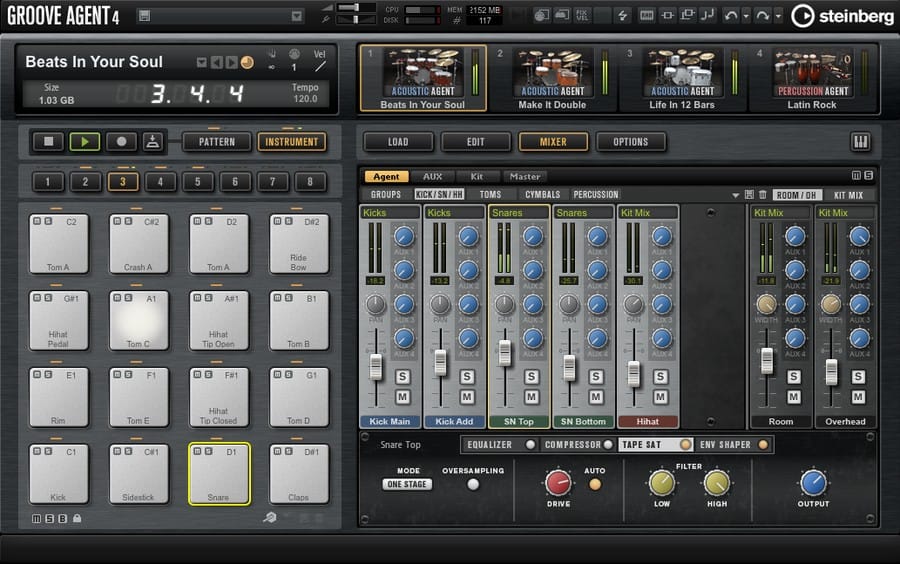Toggle the keyboard display icon at right
Viewport: 900px width, 564px height.
[860, 142]
